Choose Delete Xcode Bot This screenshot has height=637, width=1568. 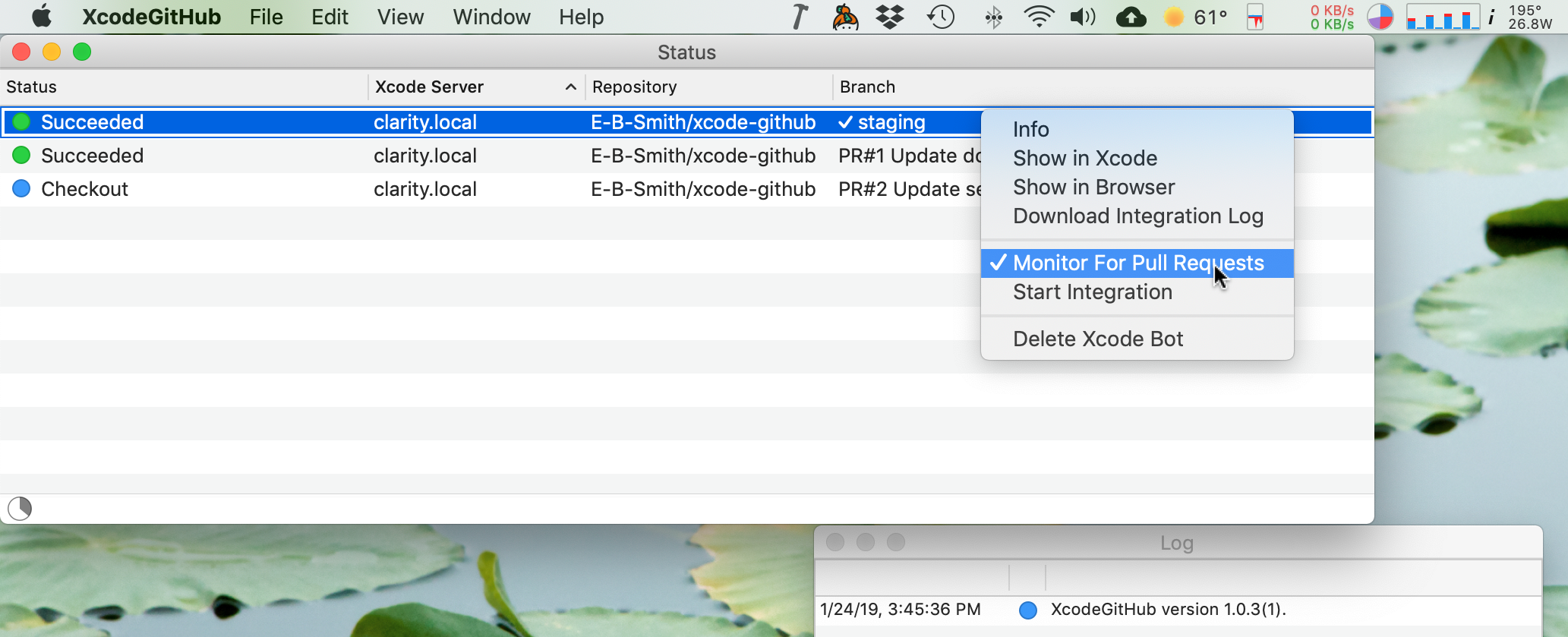pos(1137,339)
